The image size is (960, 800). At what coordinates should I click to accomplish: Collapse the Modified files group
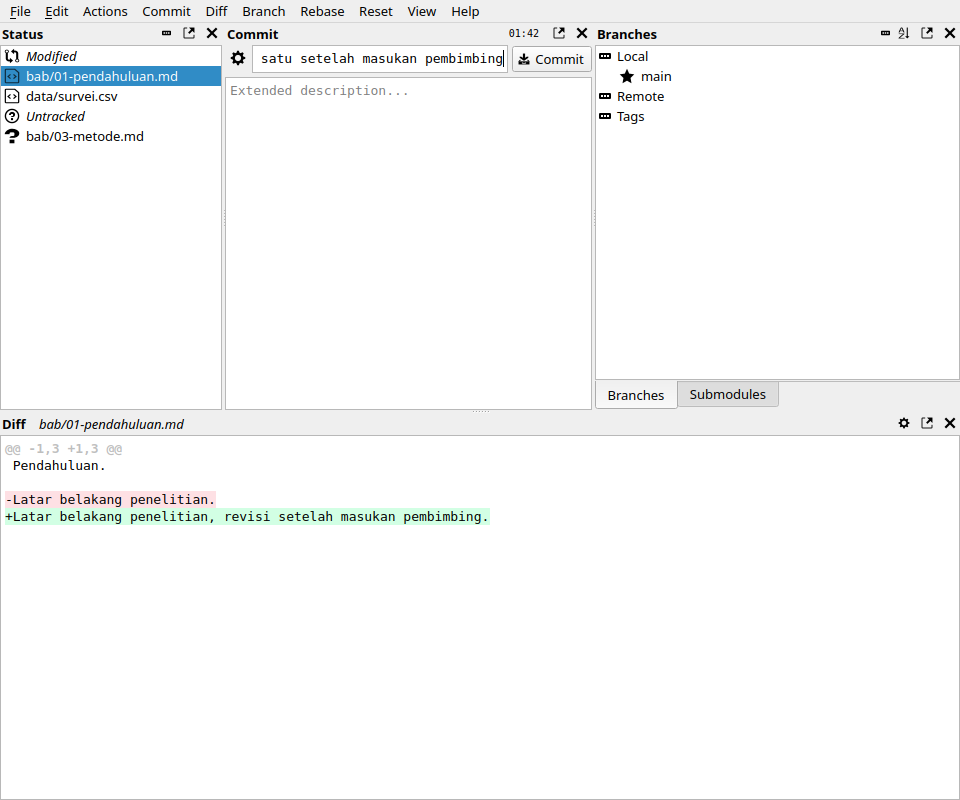coord(51,56)
